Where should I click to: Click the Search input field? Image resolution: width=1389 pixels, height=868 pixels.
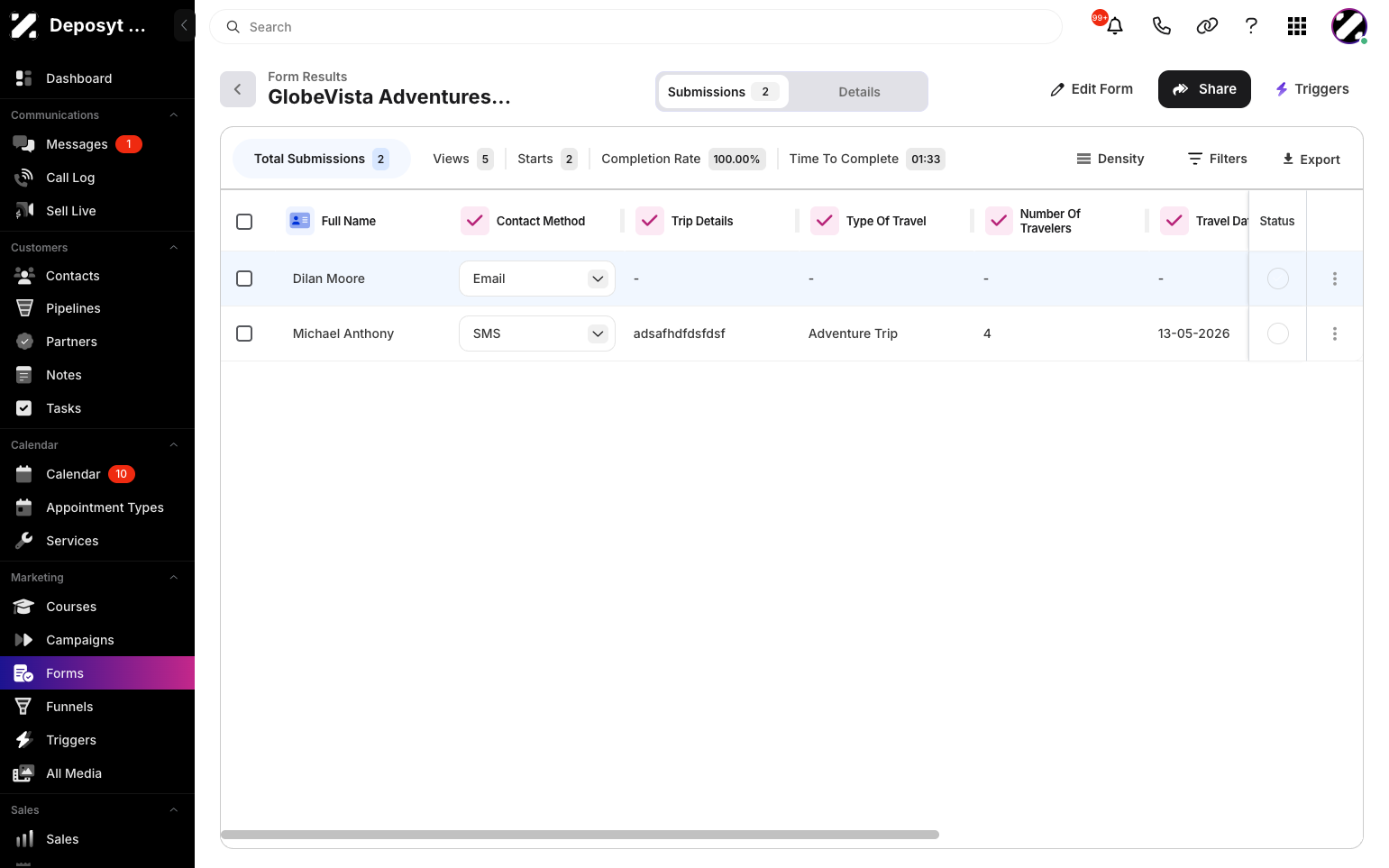(x=635, y=27)
